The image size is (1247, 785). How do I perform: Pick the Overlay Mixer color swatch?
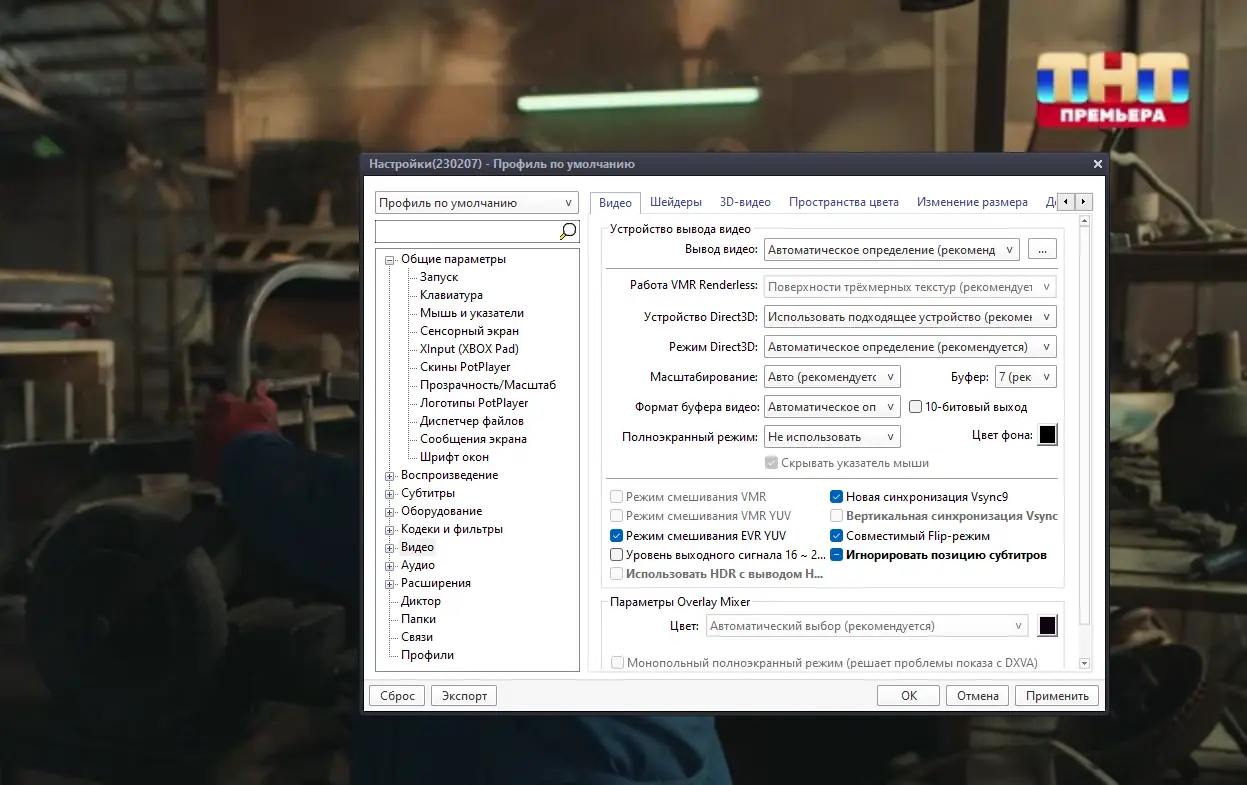1047,626
